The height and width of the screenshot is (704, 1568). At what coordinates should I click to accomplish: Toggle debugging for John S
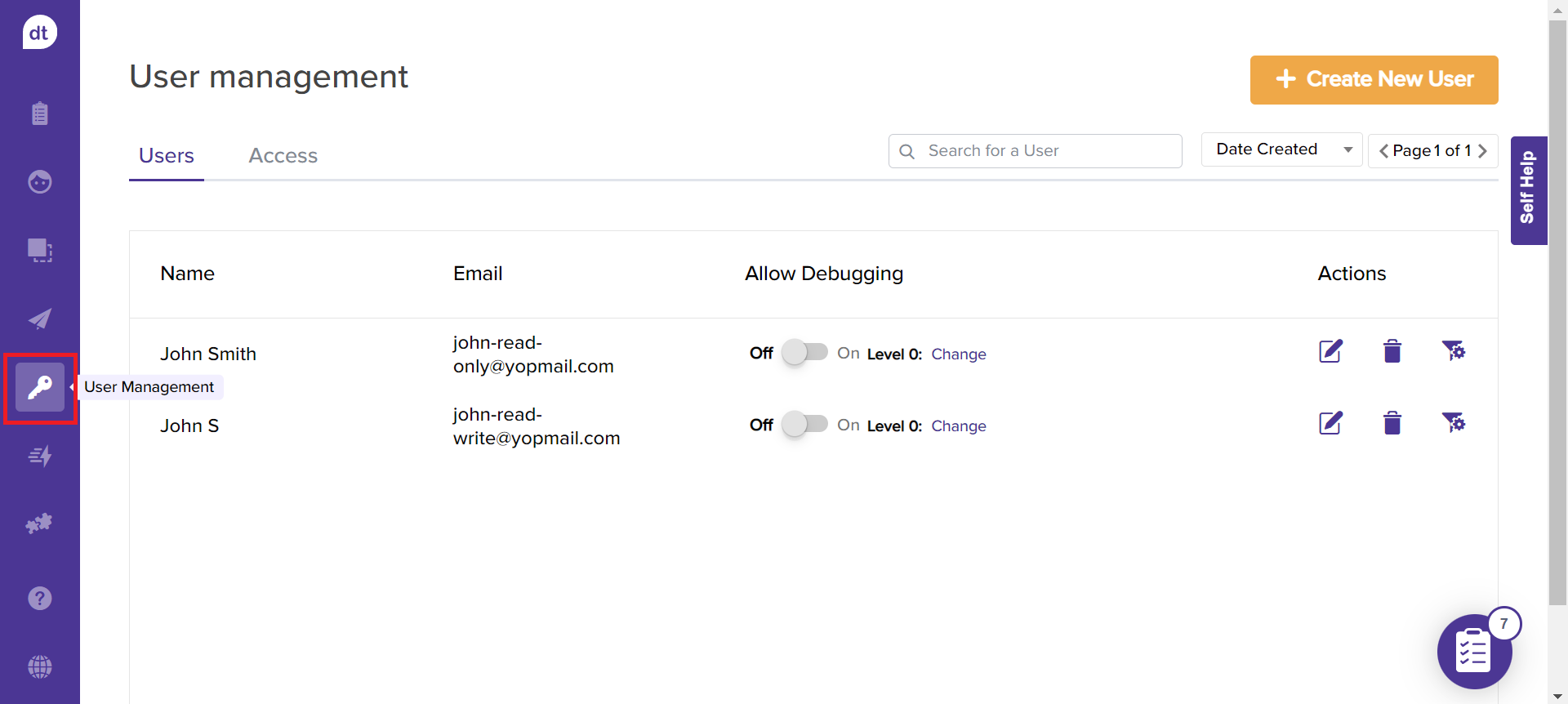[804, 425]
